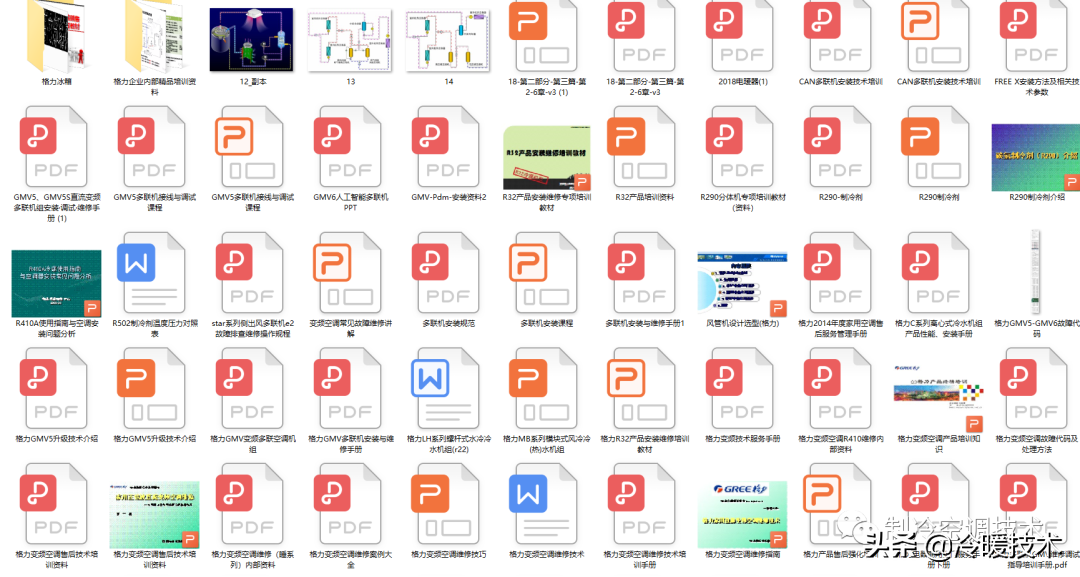Select R410A使用指南与空调安装问题分析 thumbnail
Screen dimensions: 1080x577
(56, 284)
